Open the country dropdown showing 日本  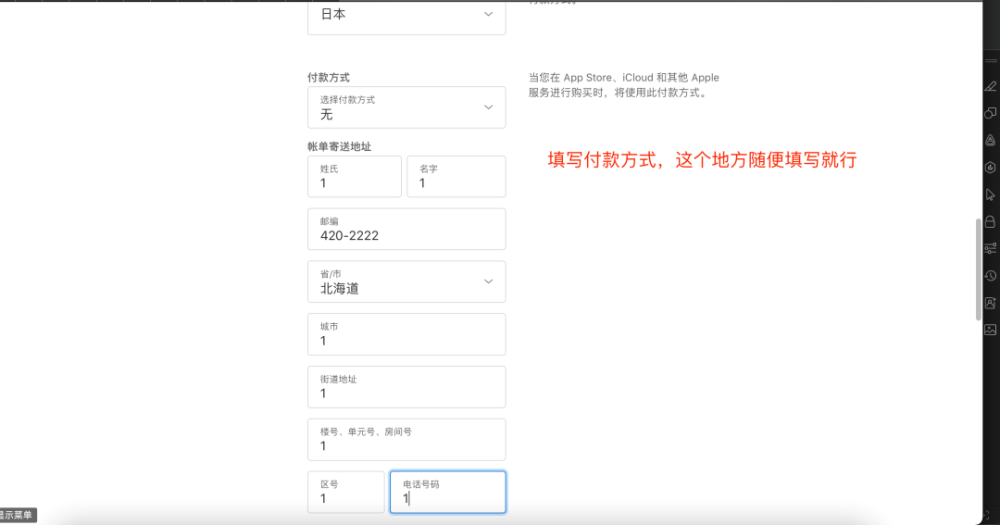[x=406, y=17]
